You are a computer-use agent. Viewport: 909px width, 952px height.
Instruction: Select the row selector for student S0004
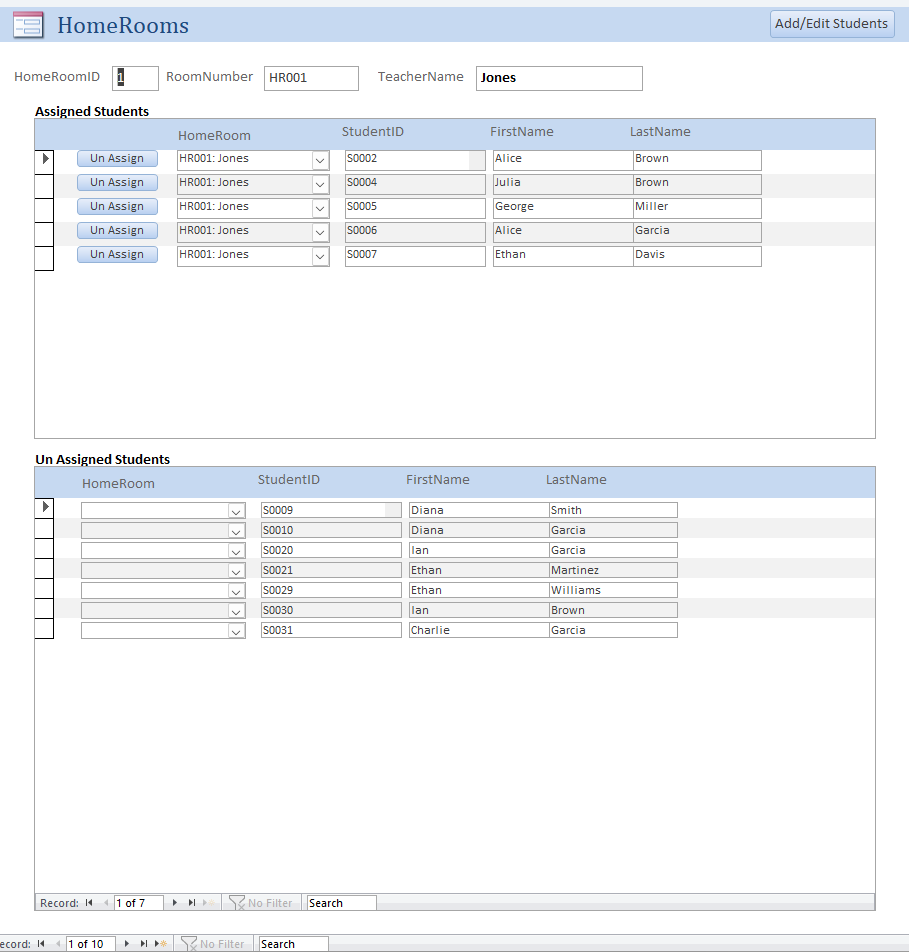pyautogui.click(x=44, y=183)
